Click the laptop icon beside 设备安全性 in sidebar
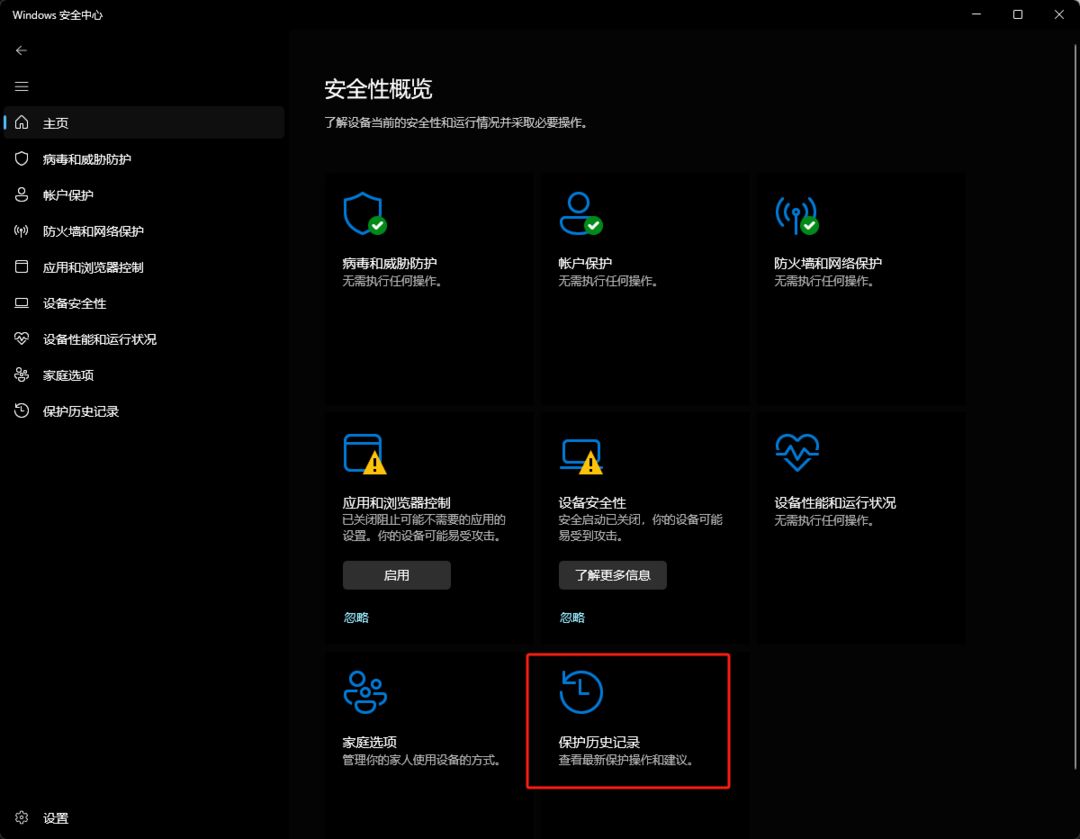Screen dimensions: 1080x839 [x=21, y=302]
